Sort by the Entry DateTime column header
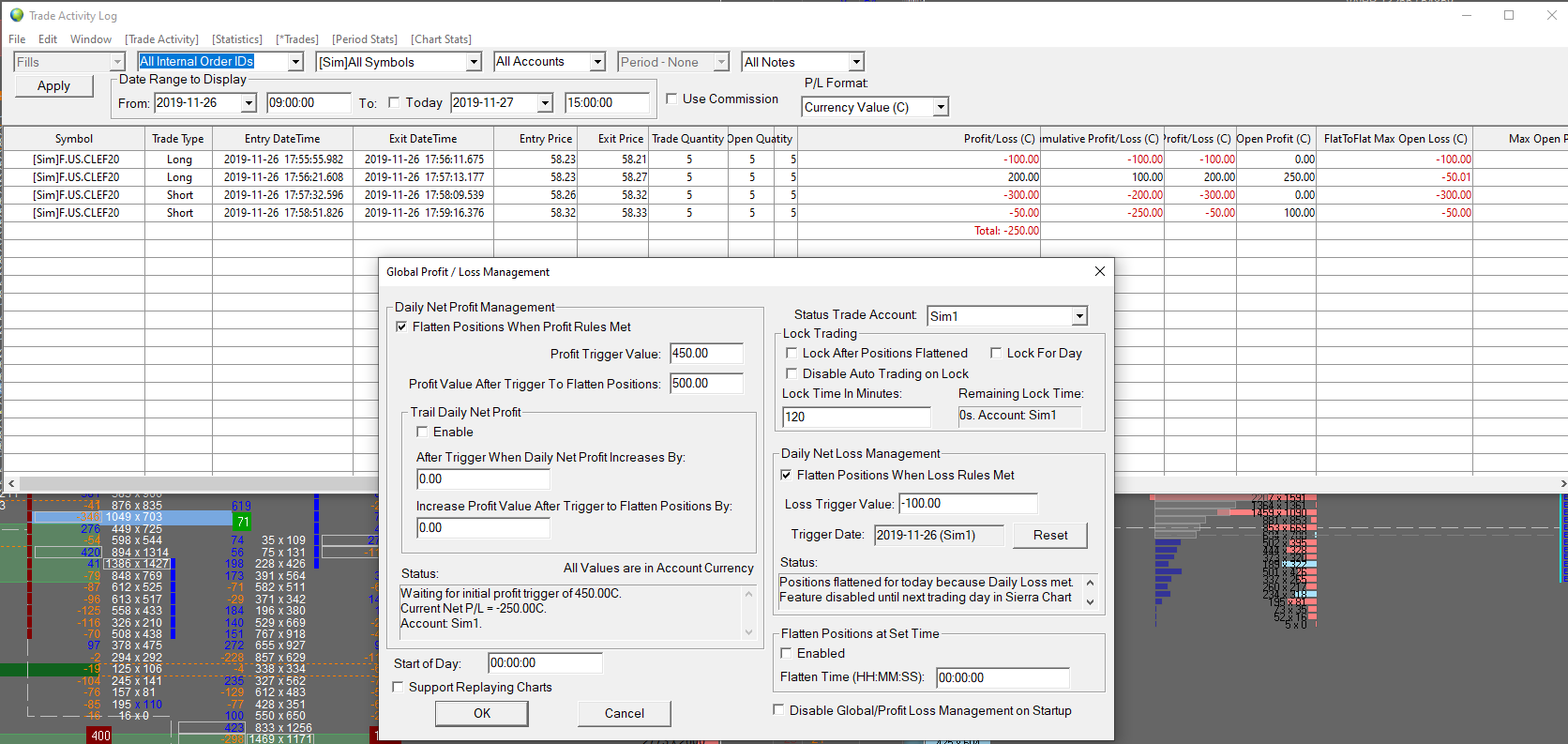The height and width of the screenshot is (744, 1568). click(282, 139)
